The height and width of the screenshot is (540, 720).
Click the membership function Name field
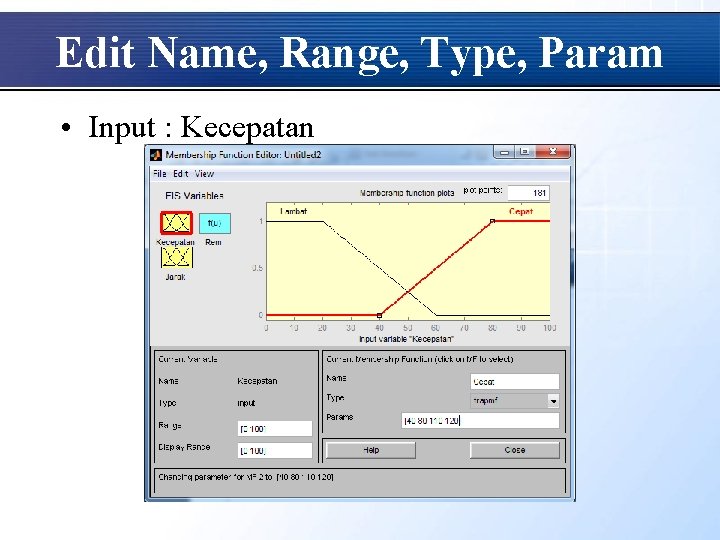[515, 382]
